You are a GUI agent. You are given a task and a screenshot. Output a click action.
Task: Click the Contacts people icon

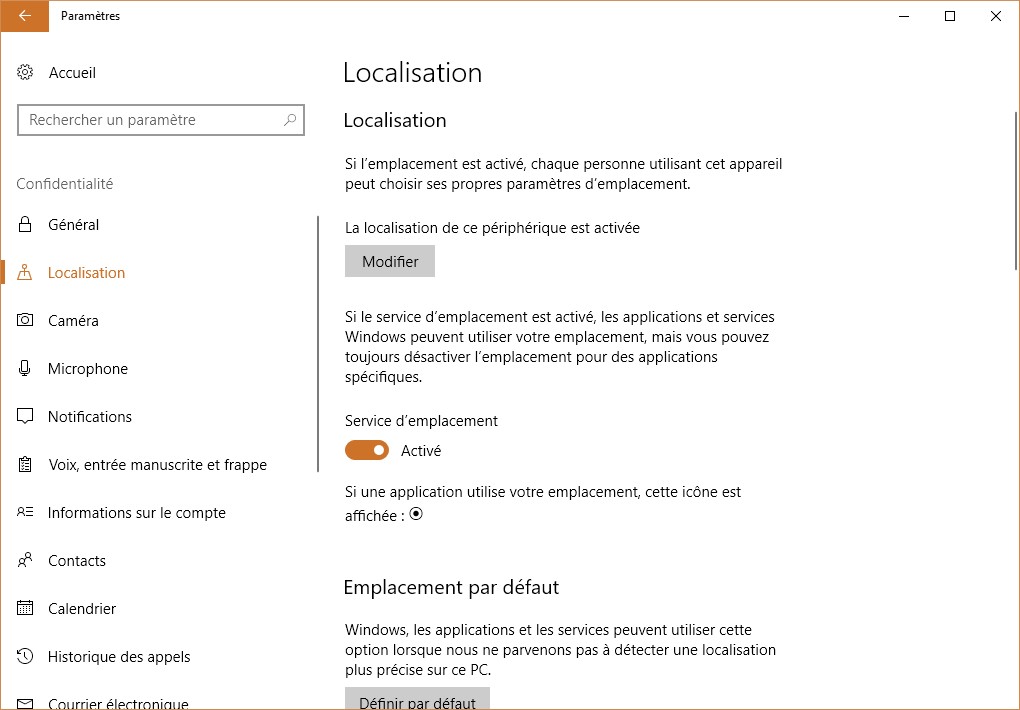26,561
